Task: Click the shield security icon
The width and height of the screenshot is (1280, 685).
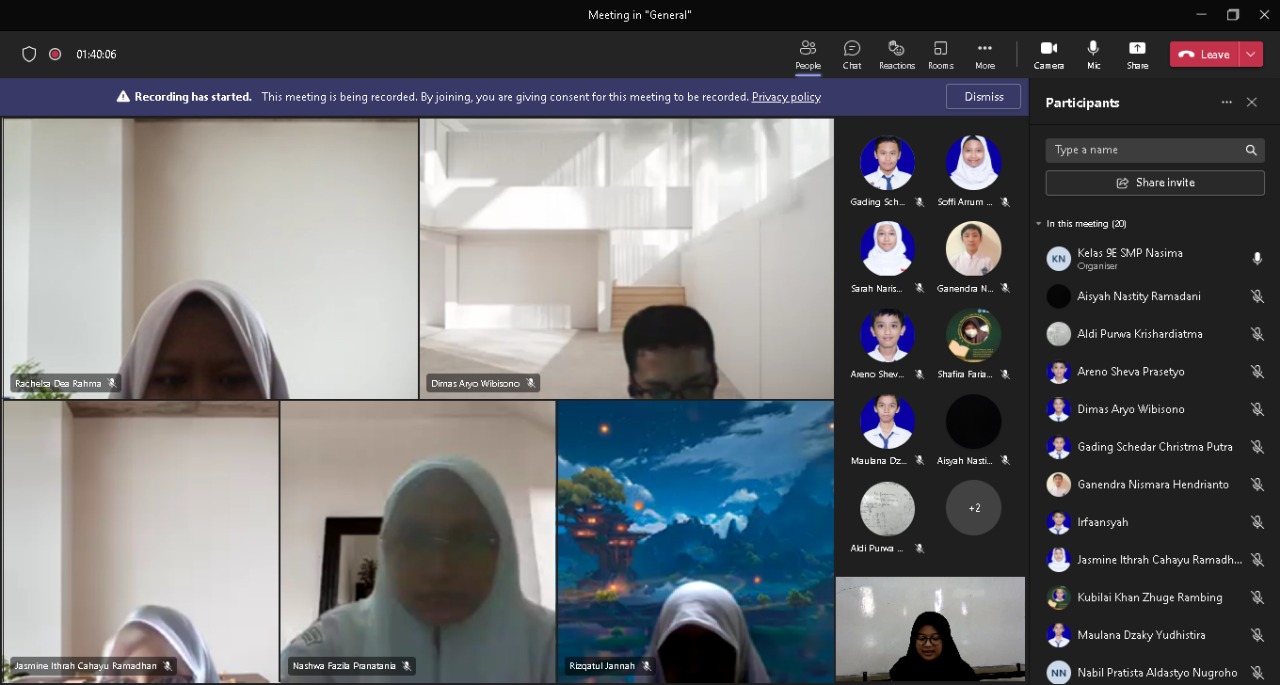Action: coord(29,54)
